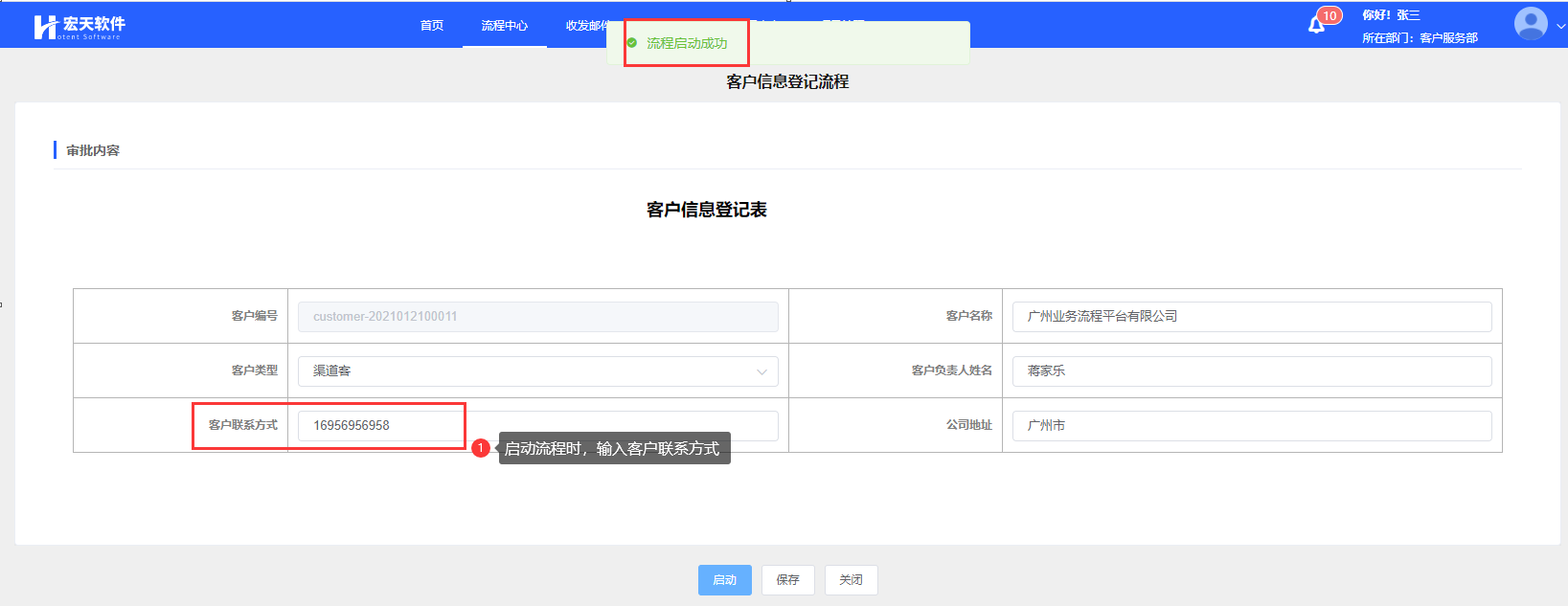The image size is (1568, 606).
Task: Open the 收发邮件 menu item
Action: [x=584, y=26]
